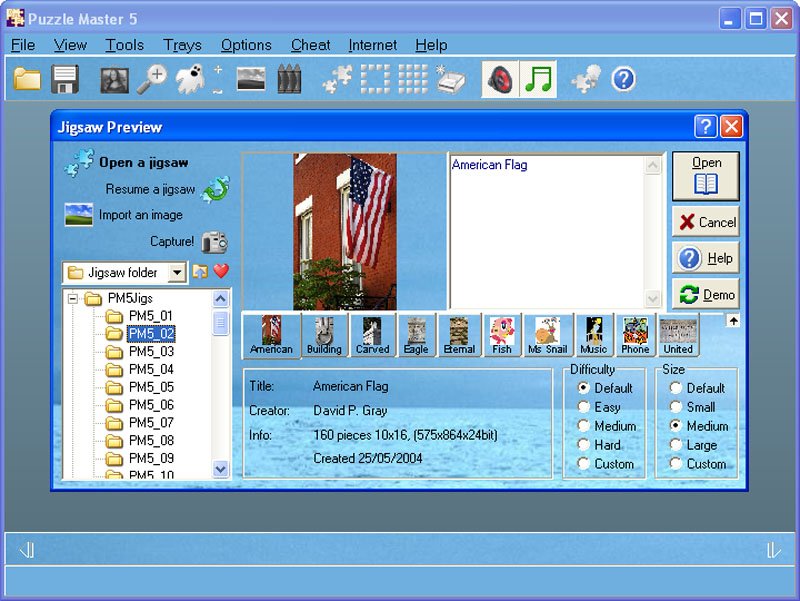Viewport: 800px width, 601px height.
Task: Click the open folder toolbar icon
Action: pos(27,79)
